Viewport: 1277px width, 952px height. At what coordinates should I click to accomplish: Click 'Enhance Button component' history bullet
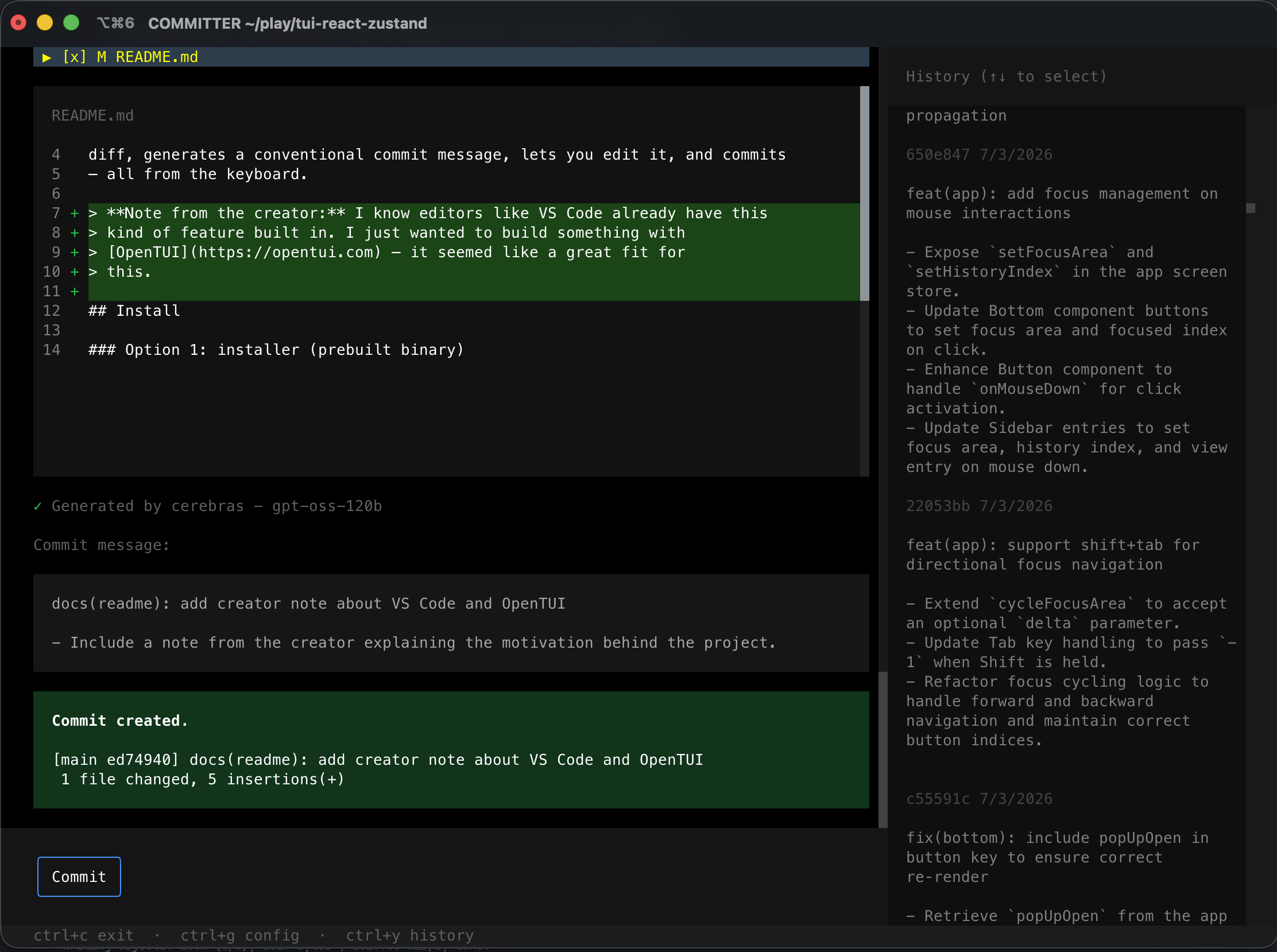coord(1044,389)
